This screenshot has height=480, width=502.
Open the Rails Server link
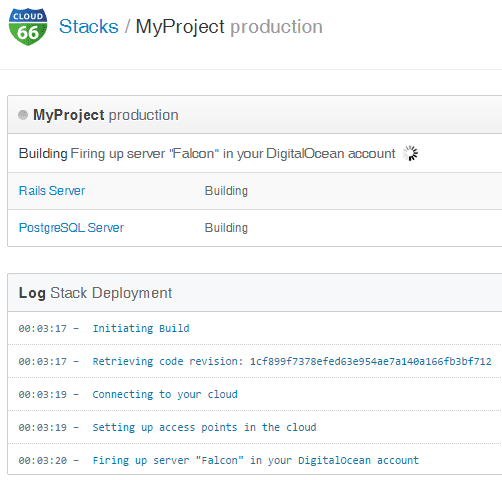tap(52, 191)
